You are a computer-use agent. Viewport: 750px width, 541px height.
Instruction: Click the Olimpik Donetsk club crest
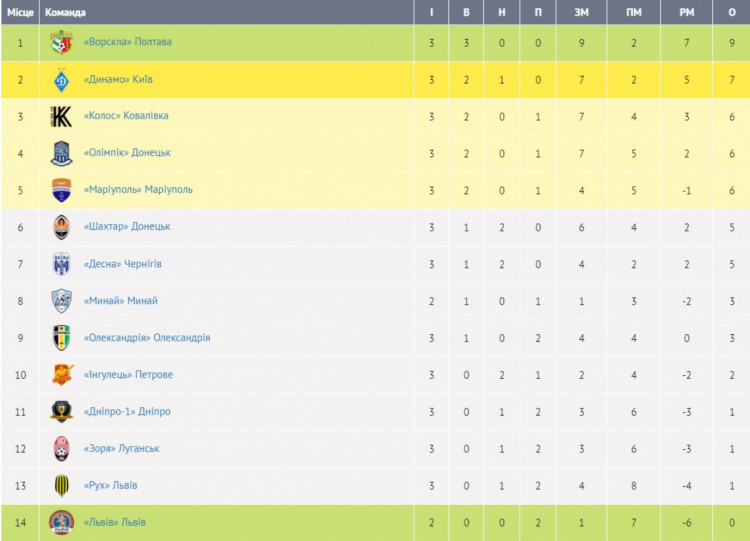click(61, 154)
